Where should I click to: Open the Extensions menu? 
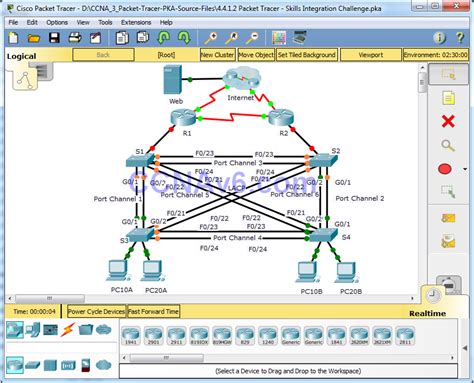click(136, 22)
